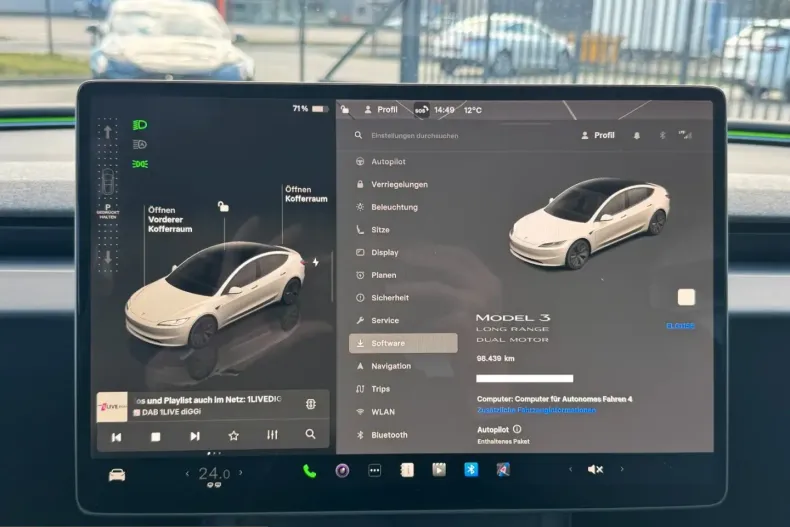Open Profil next to the bell icon
The width and height of the screenshot is (790, 527).
598,136
